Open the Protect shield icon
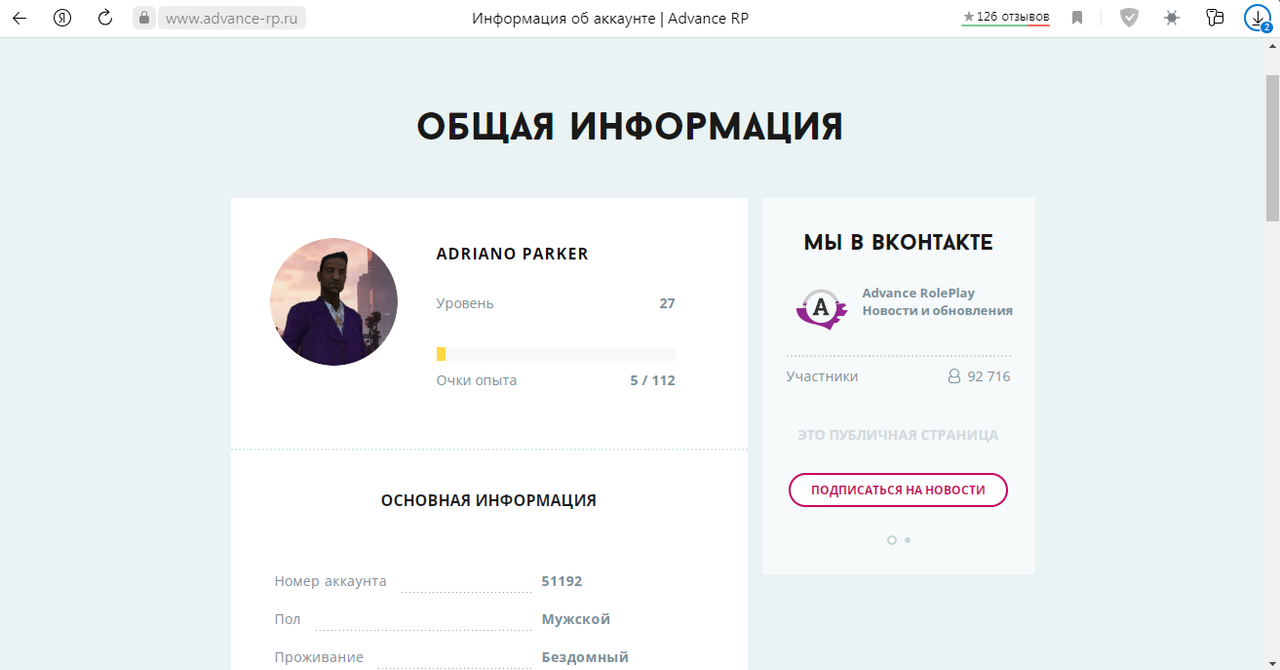Image resolution: width=1280 pixels, height=670 pixels. [1129, 18]
